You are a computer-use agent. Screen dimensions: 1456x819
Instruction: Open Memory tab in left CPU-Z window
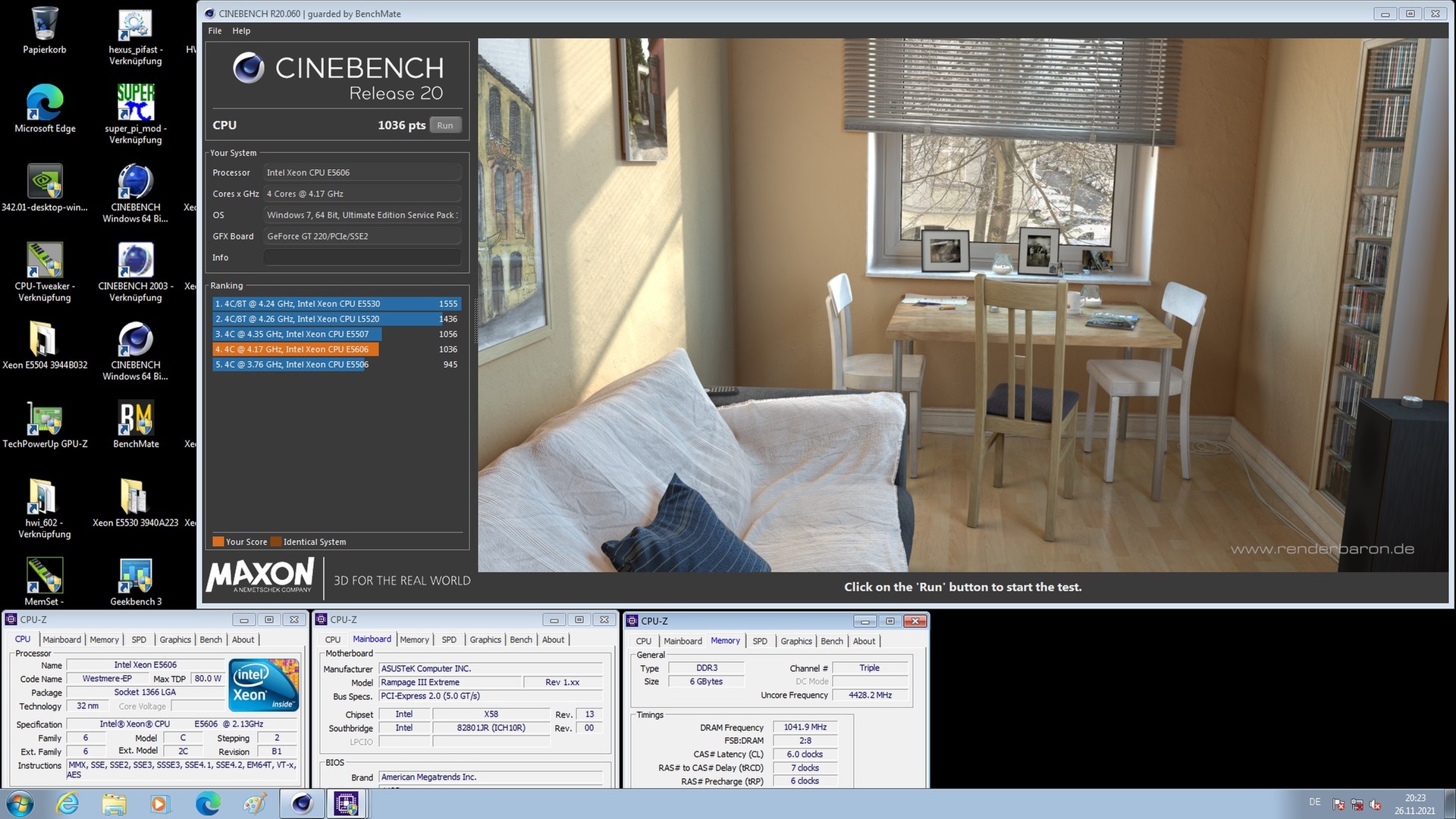click(x=105, y=640)
